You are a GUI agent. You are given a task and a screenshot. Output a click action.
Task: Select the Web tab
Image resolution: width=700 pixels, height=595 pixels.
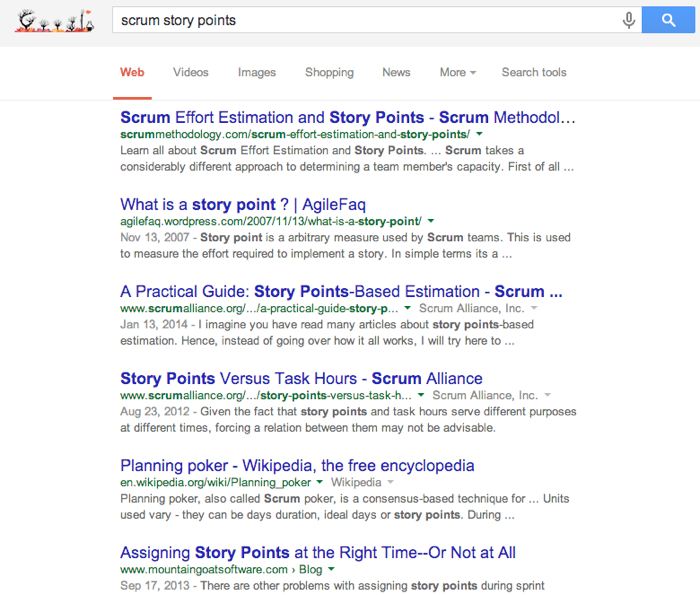[x=132, y=72]
